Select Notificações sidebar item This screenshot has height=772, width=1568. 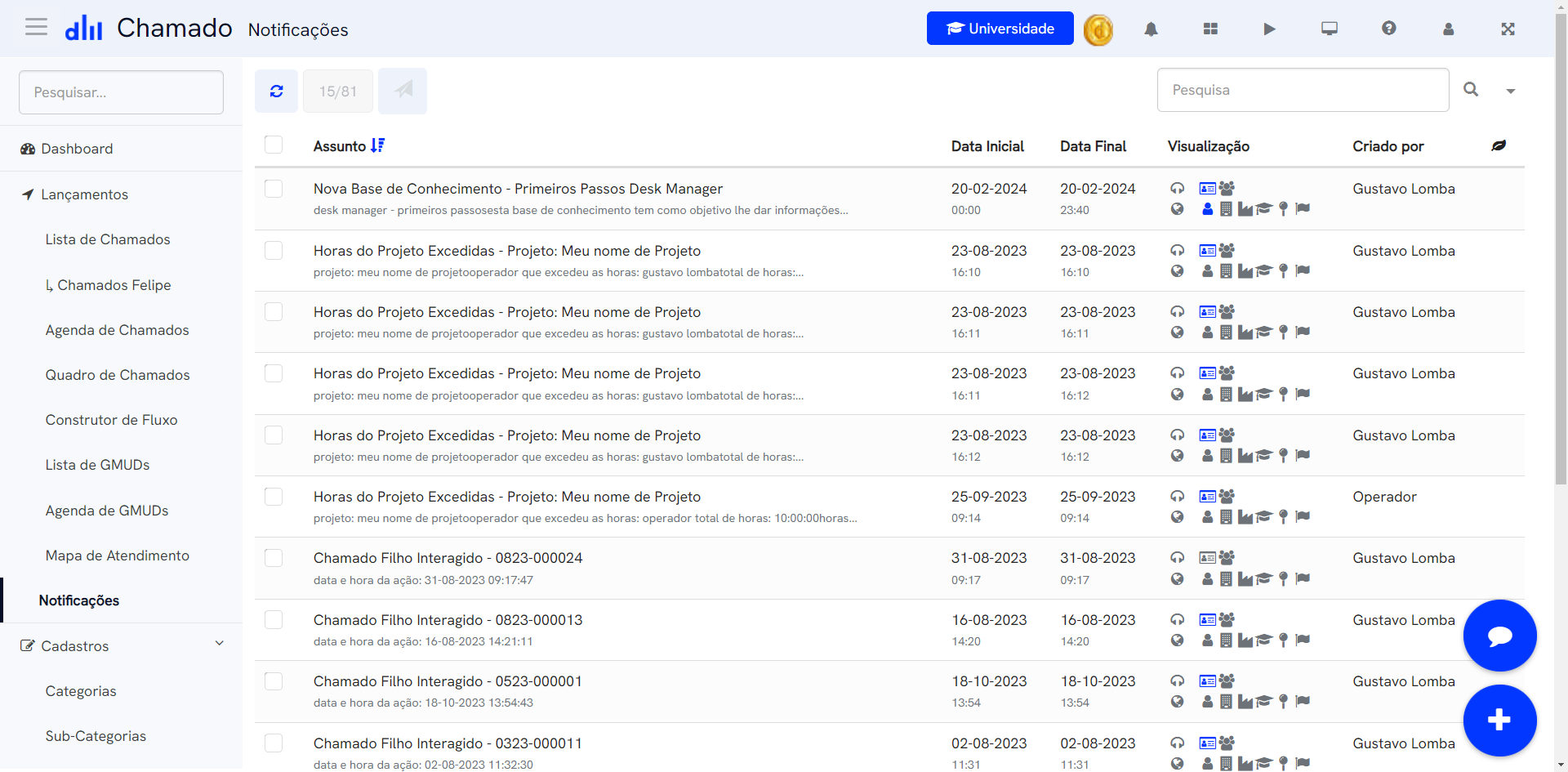pos(79,600)
